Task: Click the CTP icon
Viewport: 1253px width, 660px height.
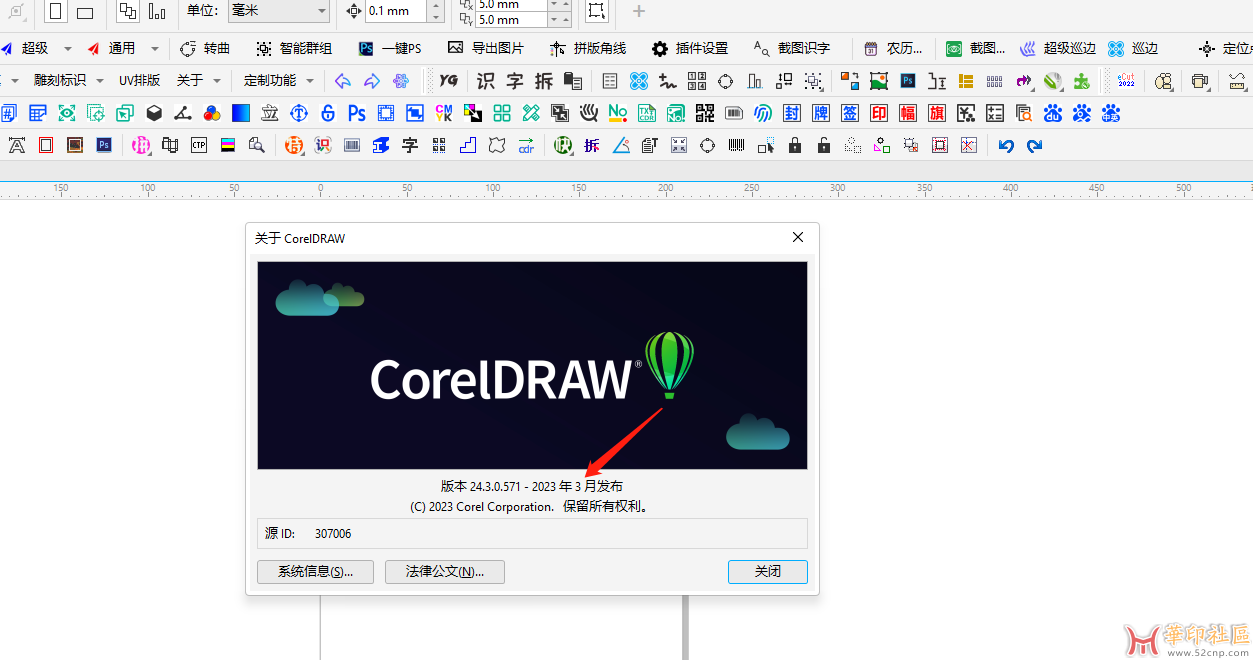Action: [x=199, y=146]
